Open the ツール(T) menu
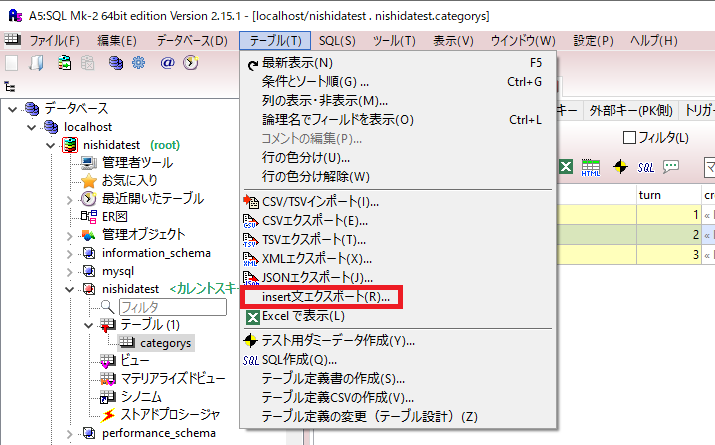This screenshot has height=445, width=715. tap(394, 41)
